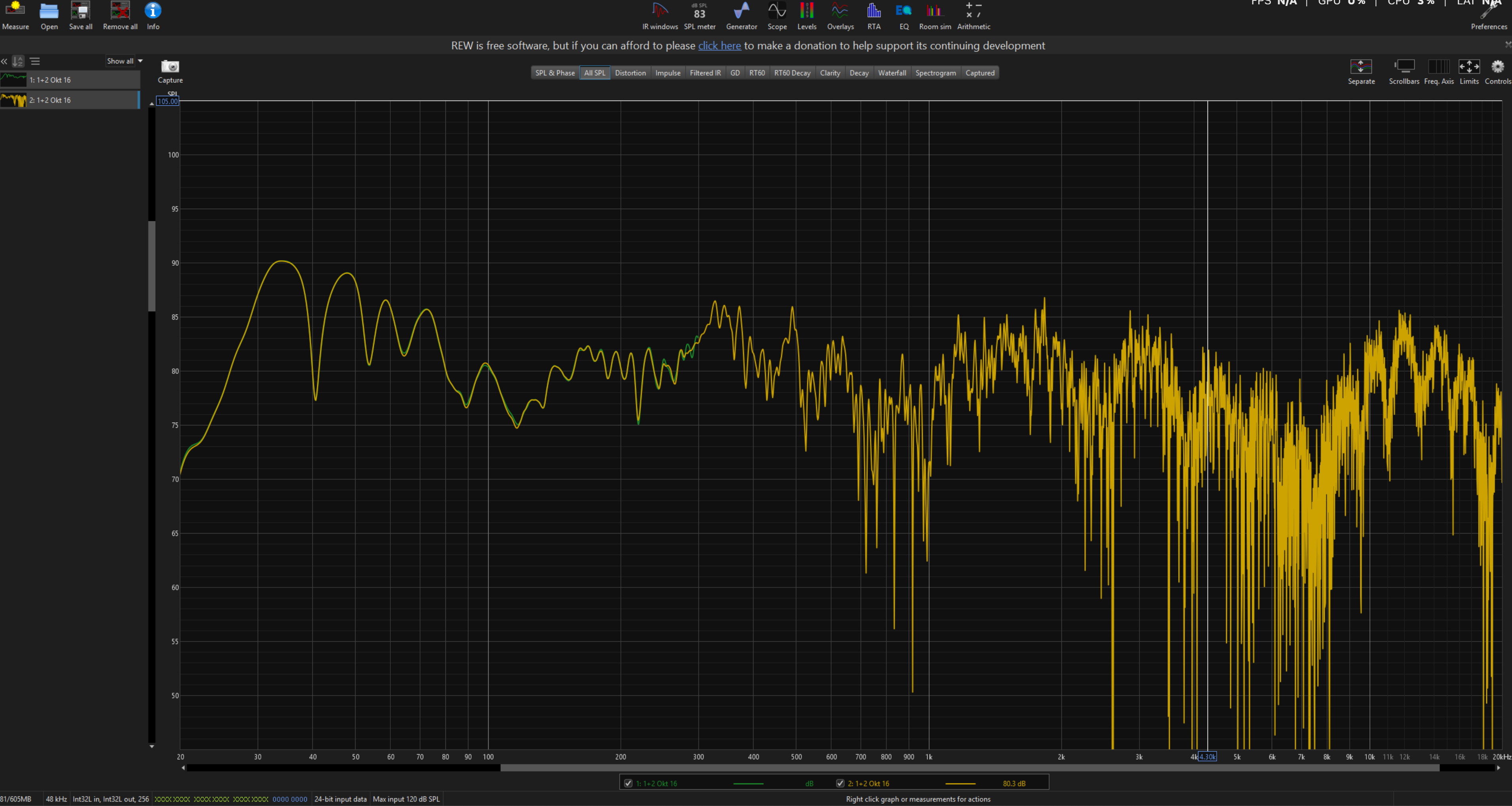This screenshot has width=1512, height=806.
Task: Open the Room sim tool
Action: [934, 11]
